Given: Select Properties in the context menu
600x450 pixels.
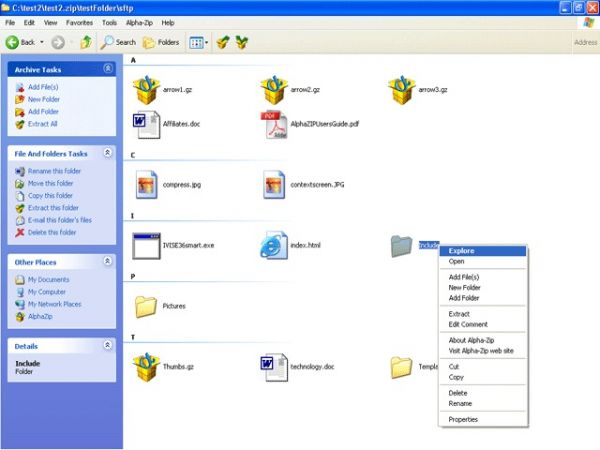Looking at the screenshot, I should (463, 419).
